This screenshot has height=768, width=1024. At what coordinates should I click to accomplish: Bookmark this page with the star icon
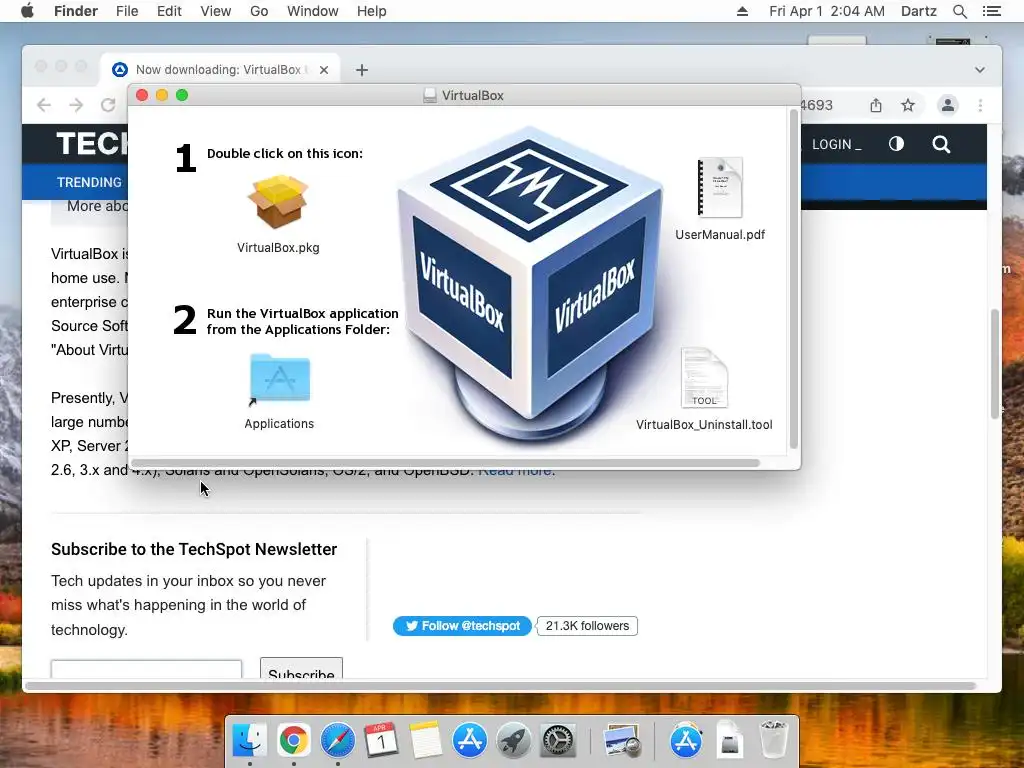click(908, 105)
